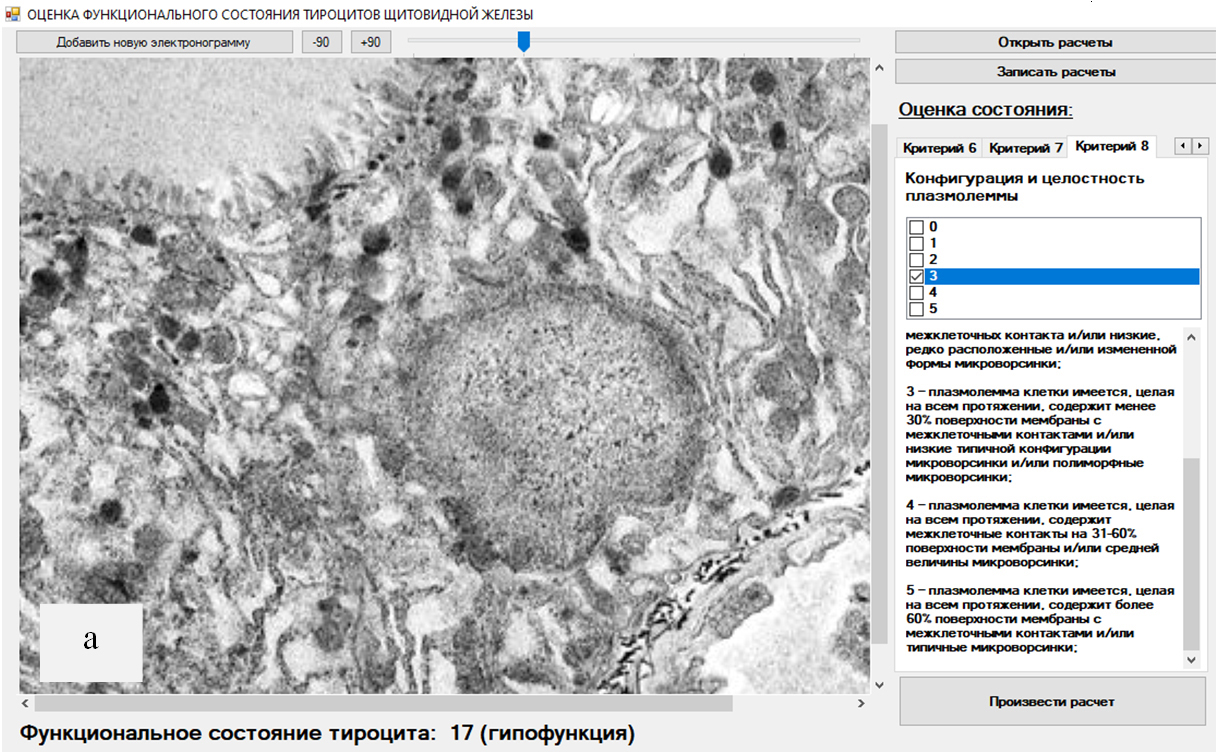Check the score 4 checkbox
The height and width of the screenshot is (752, 1217).
tap(915, 292)
